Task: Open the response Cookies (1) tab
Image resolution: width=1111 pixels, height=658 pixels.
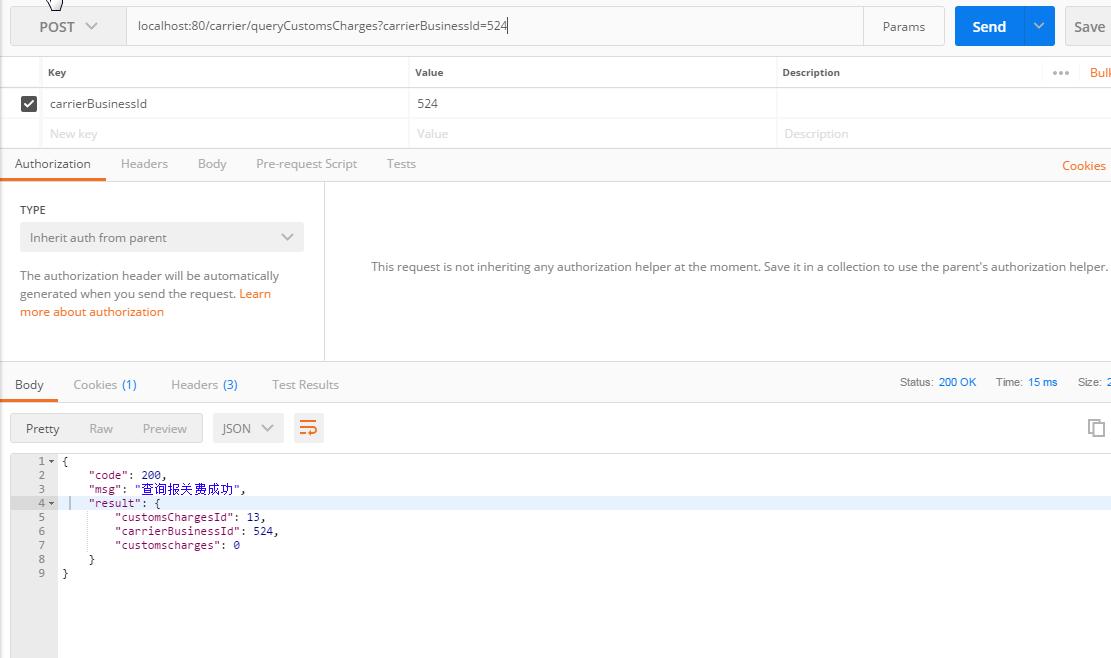Action: [x=105, y=385]
